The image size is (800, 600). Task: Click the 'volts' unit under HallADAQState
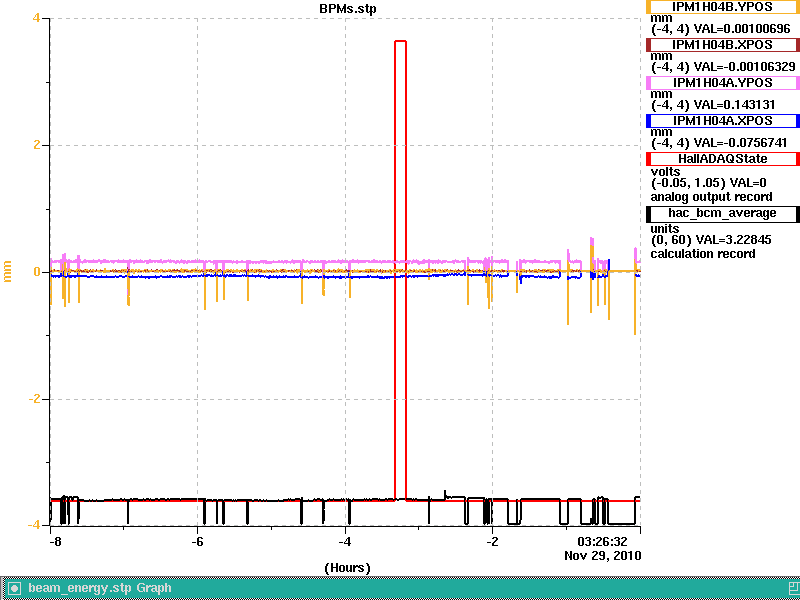pyautogui.click(x=665, y=171)
